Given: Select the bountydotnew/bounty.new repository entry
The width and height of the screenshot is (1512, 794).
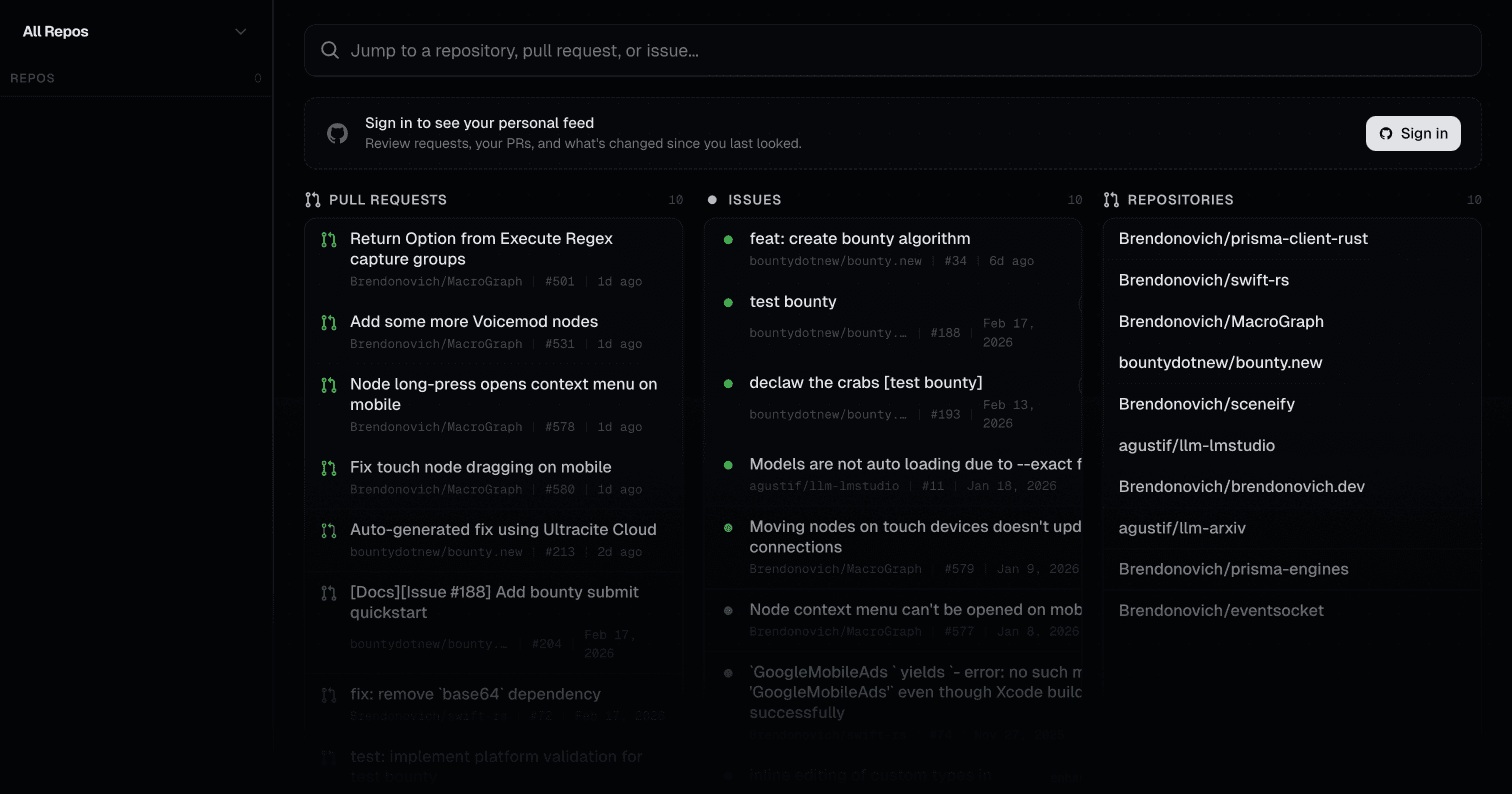Looking at the screenshot, I should (1220, 362).
